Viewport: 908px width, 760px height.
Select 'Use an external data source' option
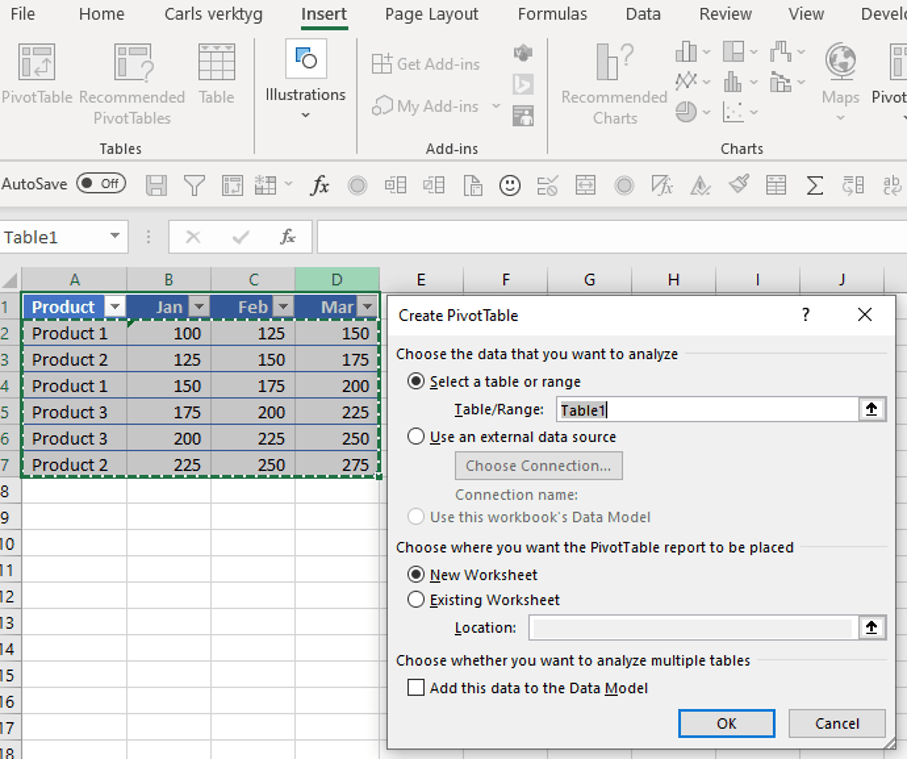click(416, 436)
